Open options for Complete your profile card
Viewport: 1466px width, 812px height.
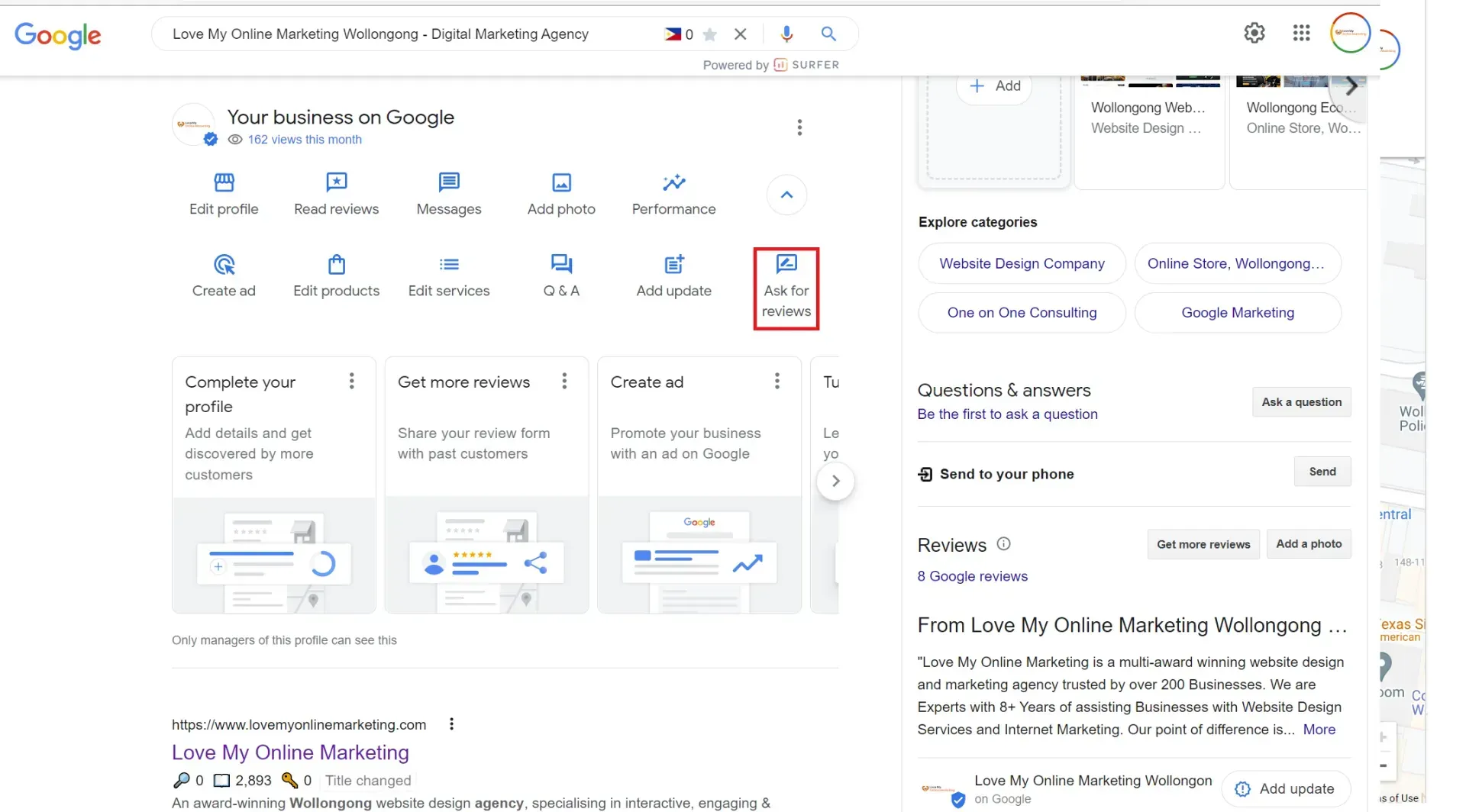coord(351,381)
